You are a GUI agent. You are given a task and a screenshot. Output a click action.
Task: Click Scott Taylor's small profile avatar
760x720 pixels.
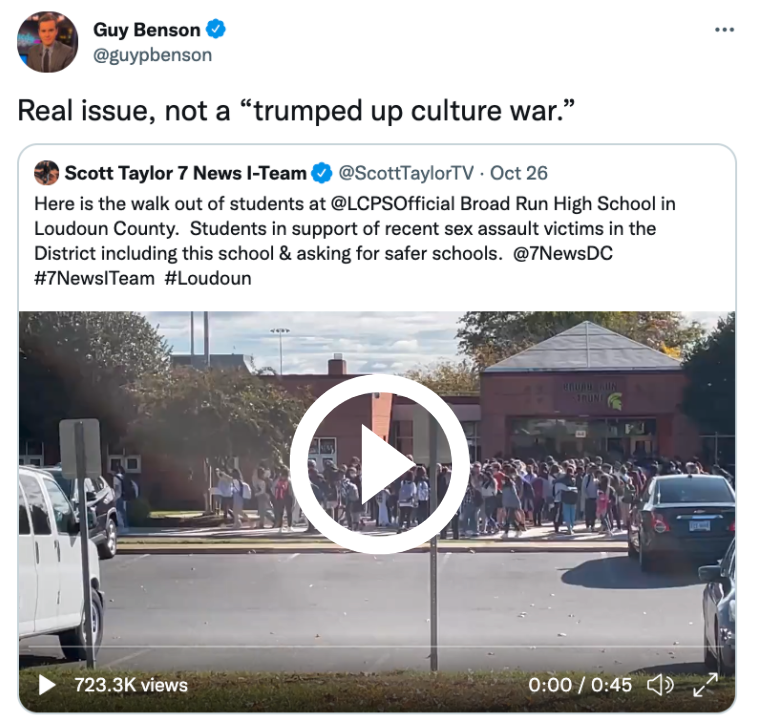[47, 173]
